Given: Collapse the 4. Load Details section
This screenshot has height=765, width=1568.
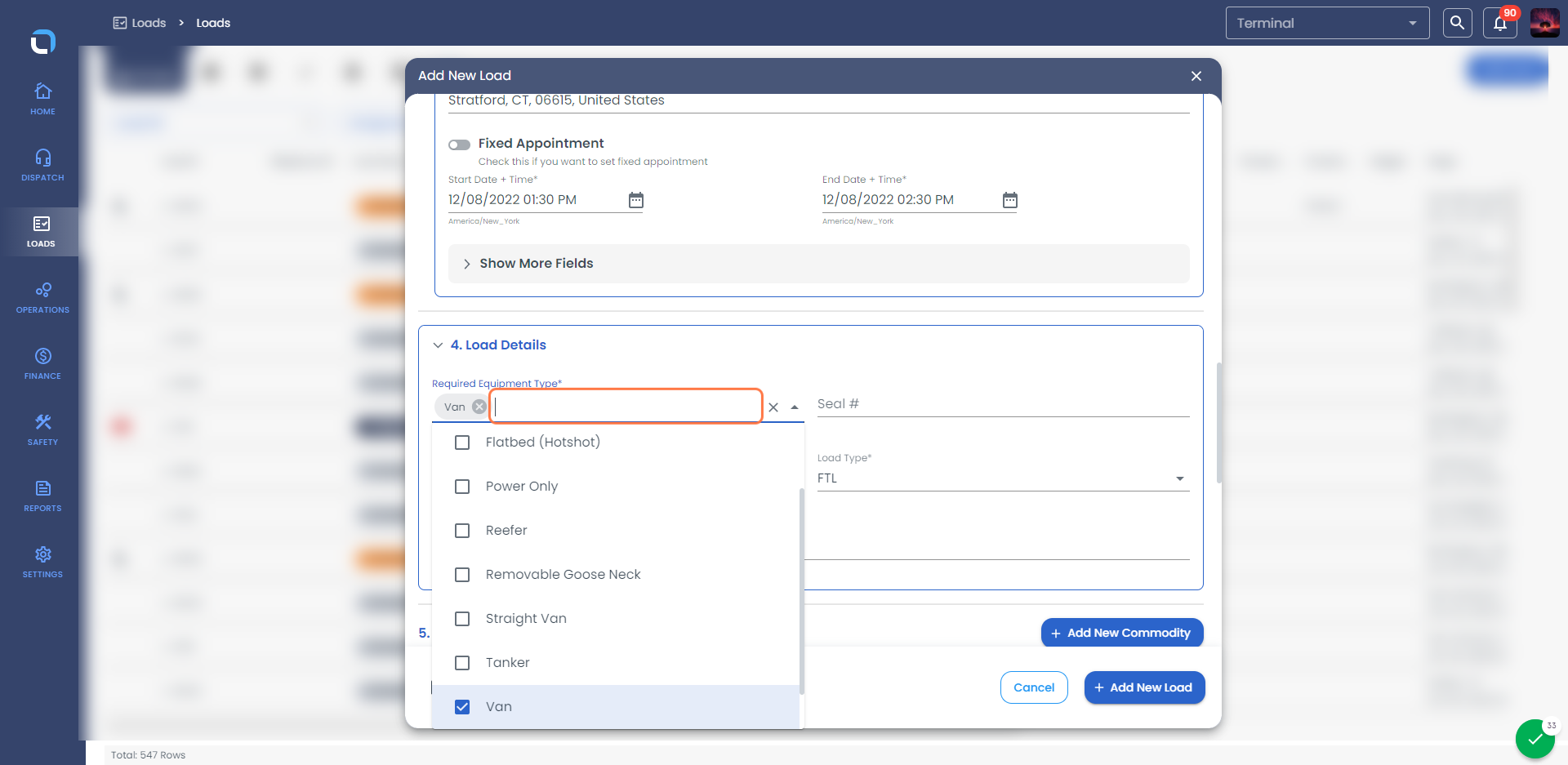Looking at the screenshot, I should [x=438, y=345].
